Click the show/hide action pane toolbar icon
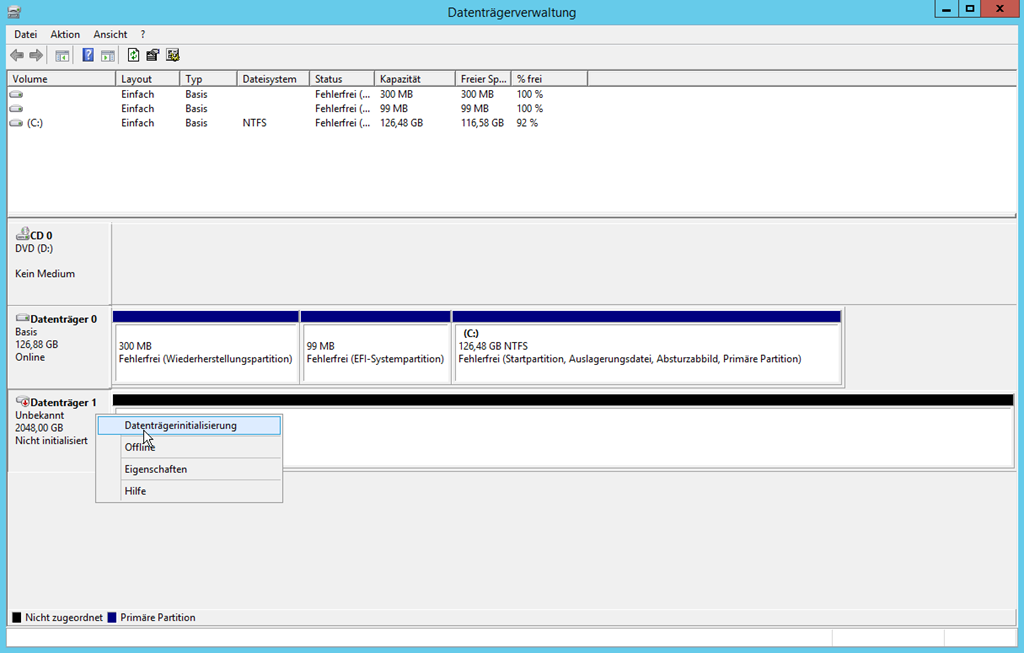 pos(107,55)
